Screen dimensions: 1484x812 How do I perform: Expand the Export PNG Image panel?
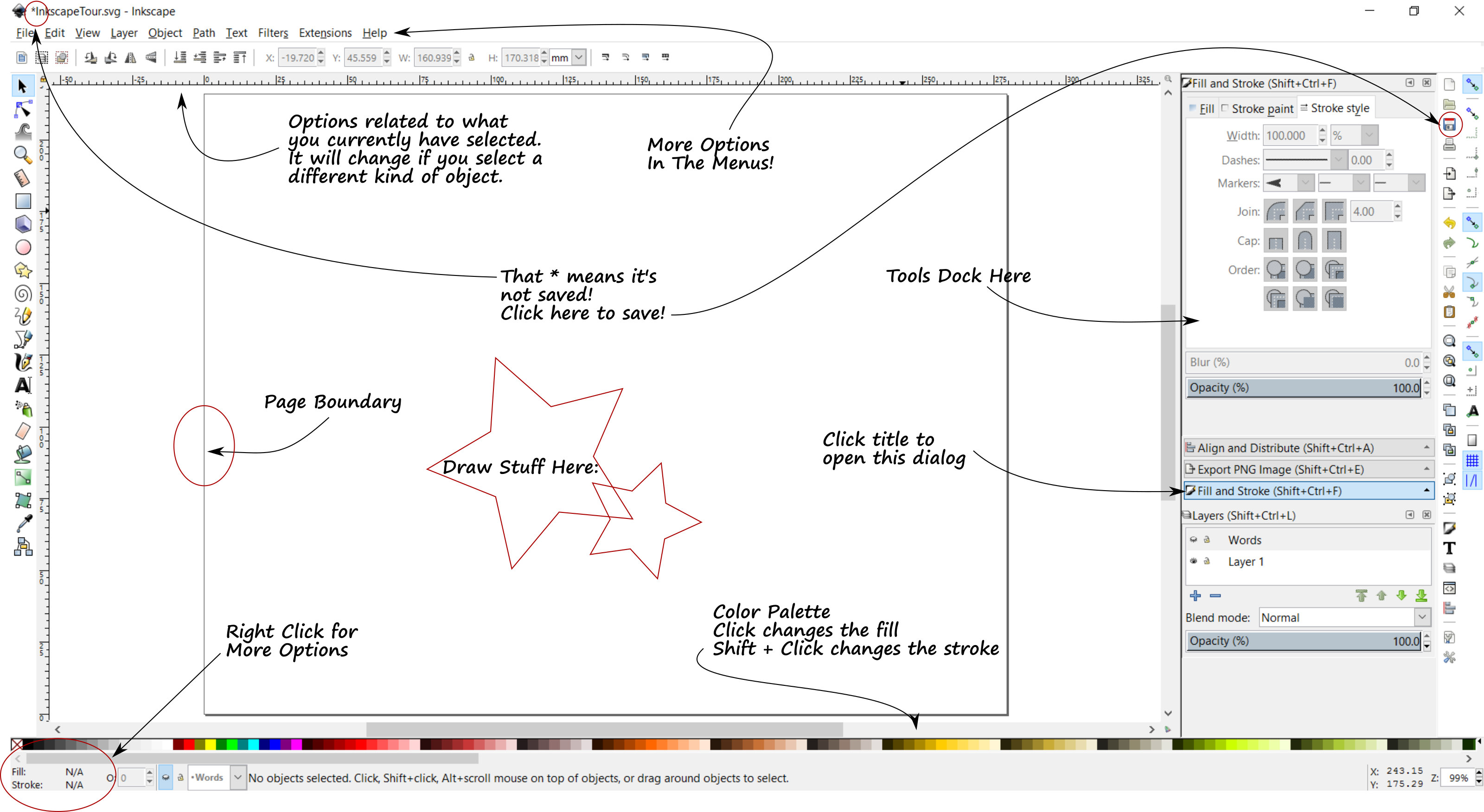coord(1306,468)
